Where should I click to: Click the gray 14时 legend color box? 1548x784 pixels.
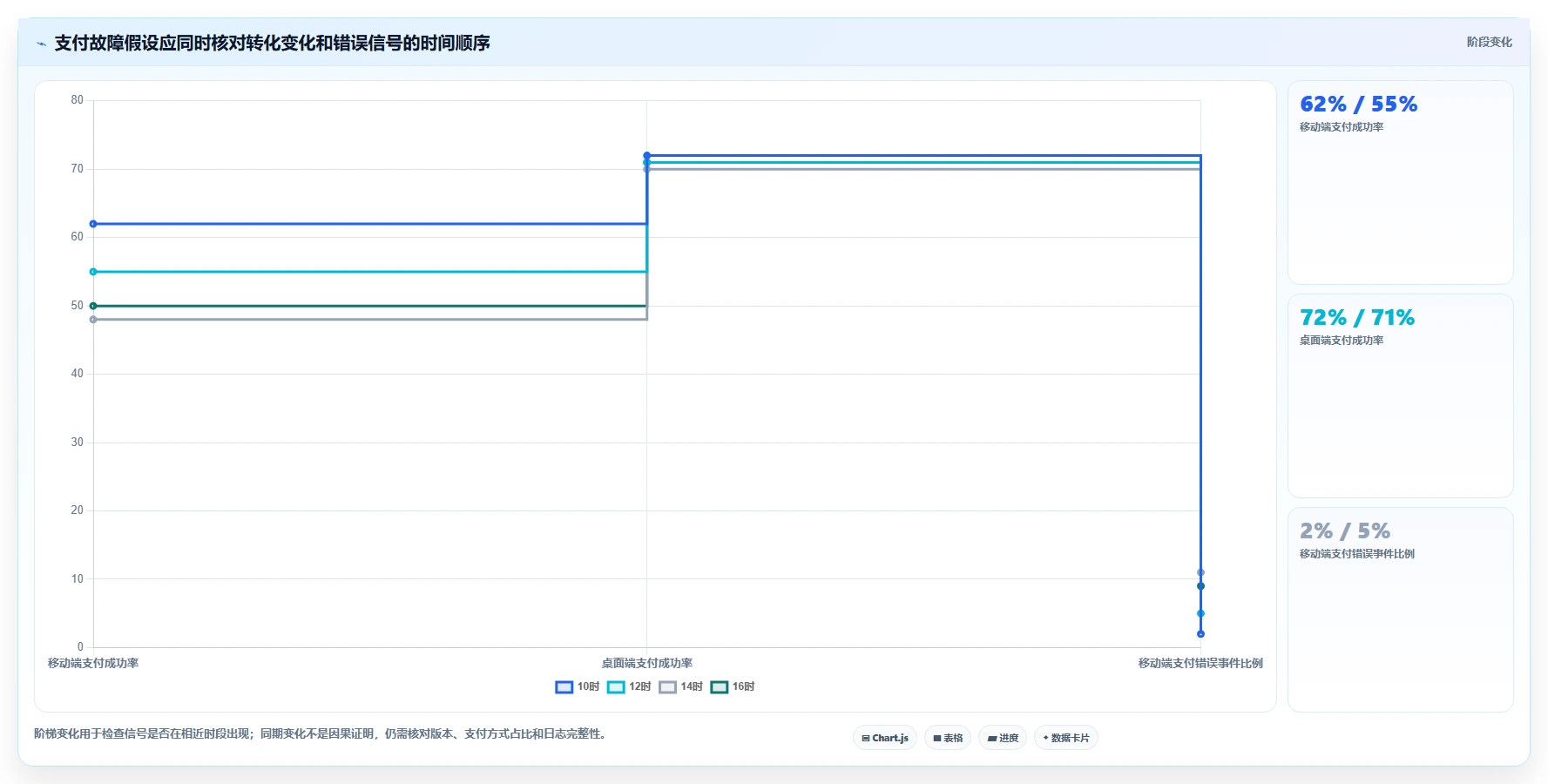[667, 686]
